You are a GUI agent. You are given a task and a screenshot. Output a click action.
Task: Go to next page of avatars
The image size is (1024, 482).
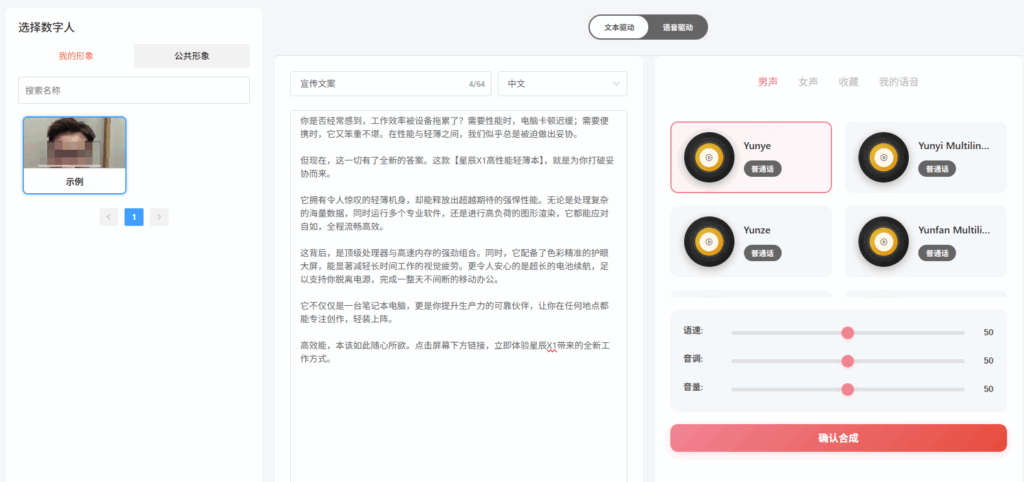(x=159, y=216)
